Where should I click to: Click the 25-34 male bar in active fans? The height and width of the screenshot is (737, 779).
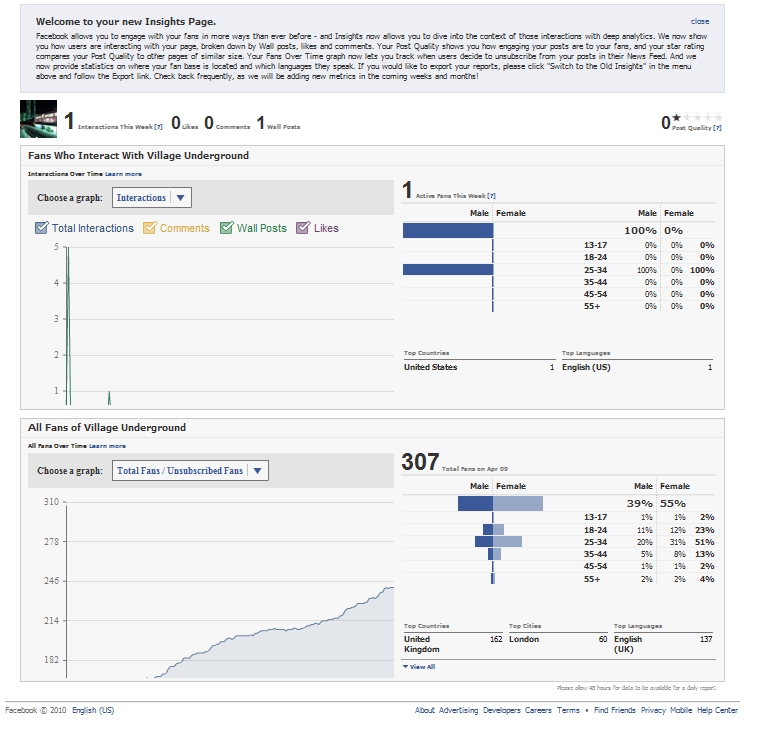pos(448,269)
